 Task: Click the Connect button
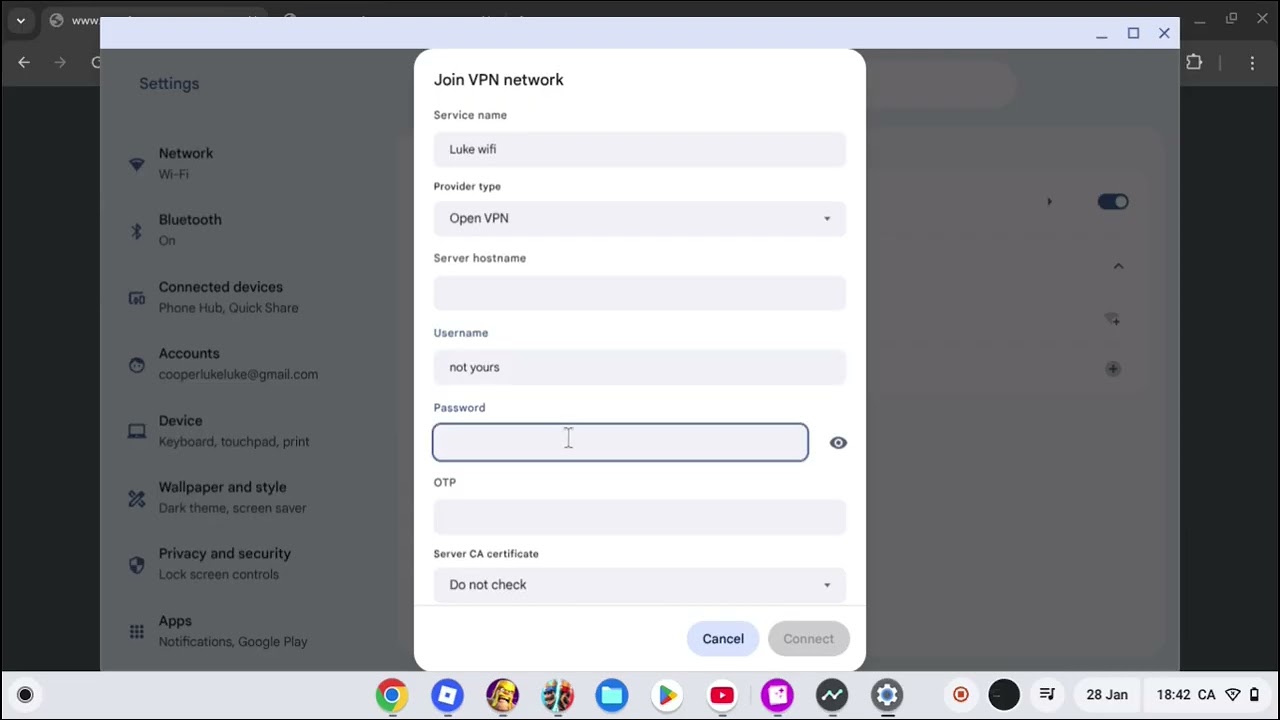coord(808,639)
